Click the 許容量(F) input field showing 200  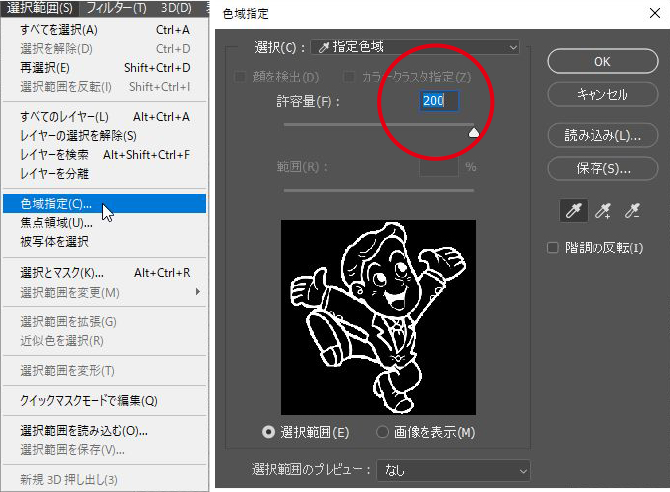(439, 101)
